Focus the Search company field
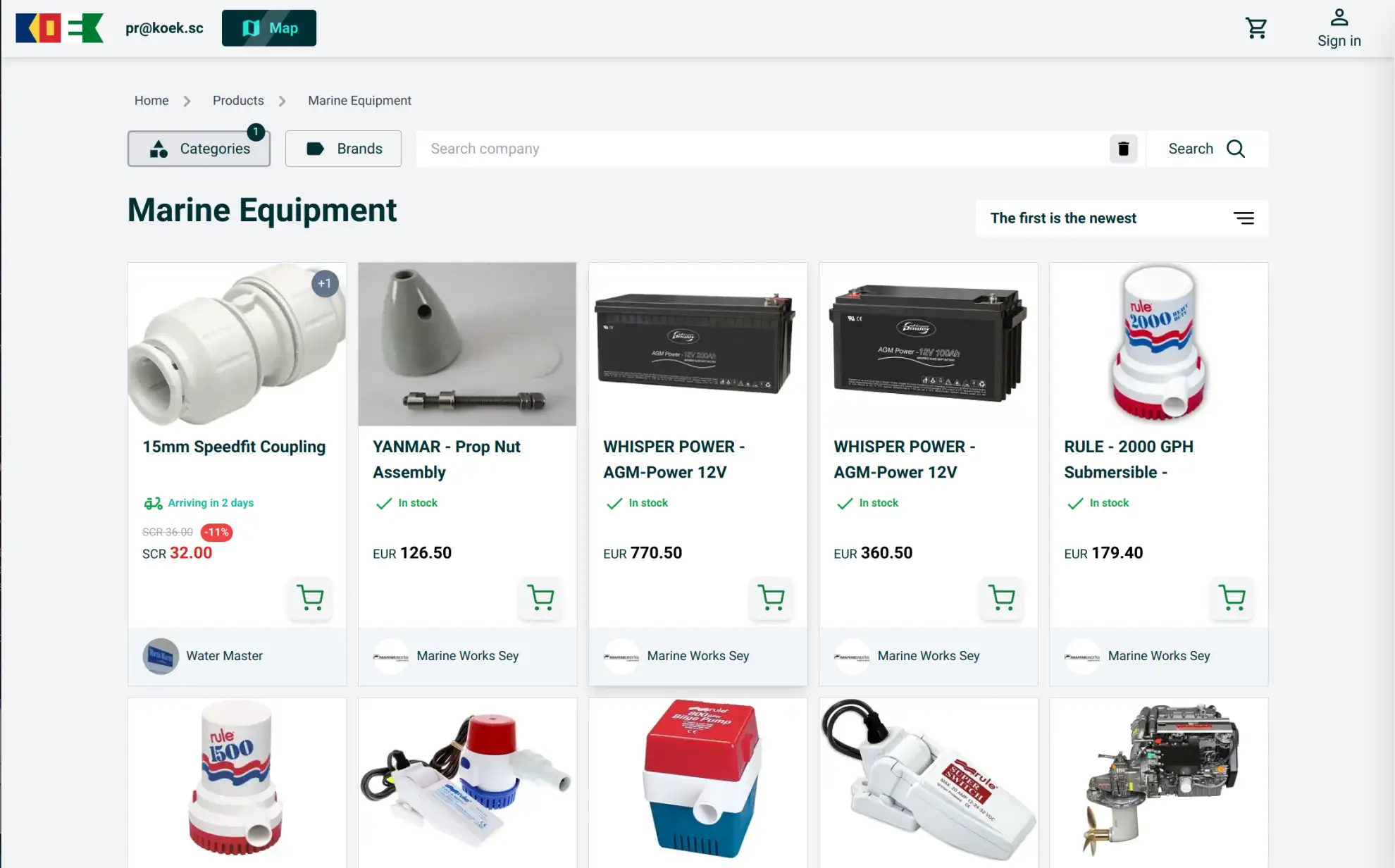 (762, 149)
